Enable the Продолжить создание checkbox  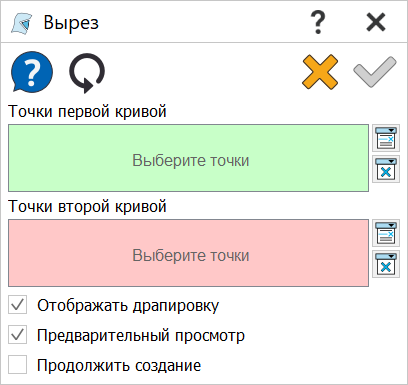click(x=18, y=365)
